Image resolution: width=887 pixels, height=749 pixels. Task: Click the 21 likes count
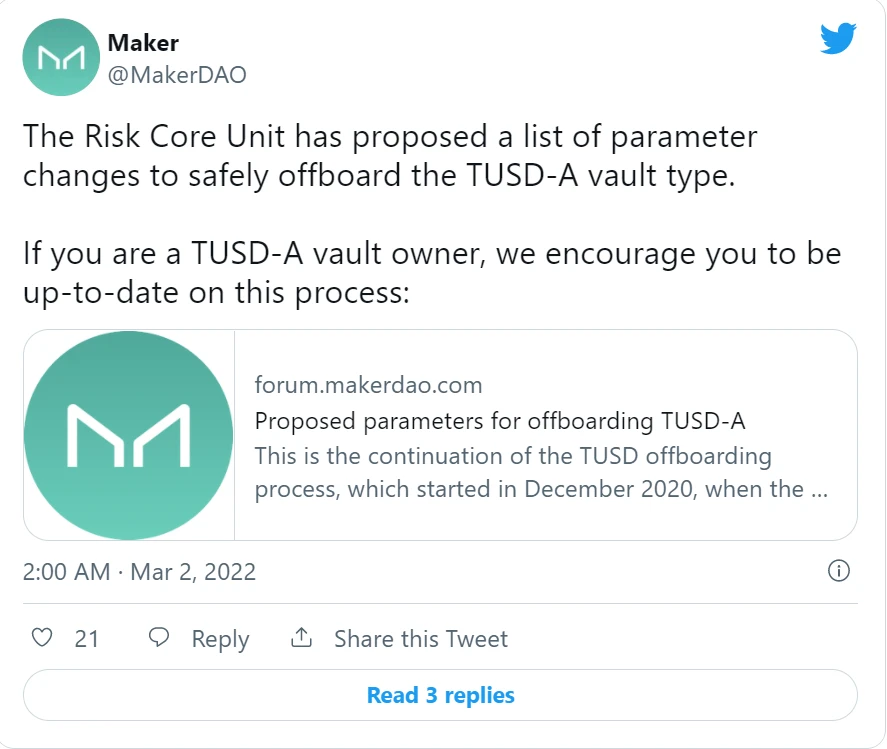pyautogui.click(x=87, y=639)
